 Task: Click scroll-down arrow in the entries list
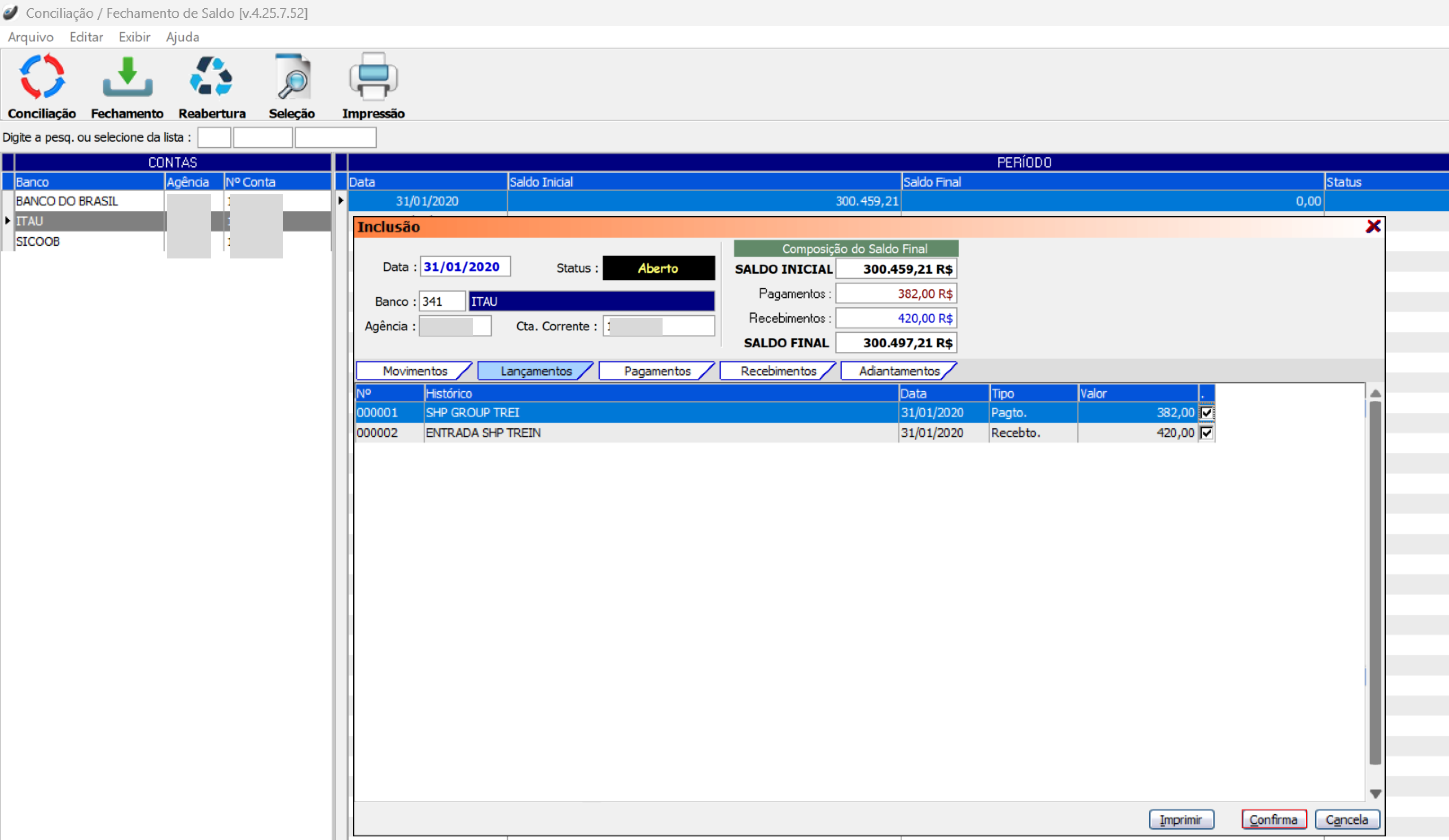coord(1375,793)
